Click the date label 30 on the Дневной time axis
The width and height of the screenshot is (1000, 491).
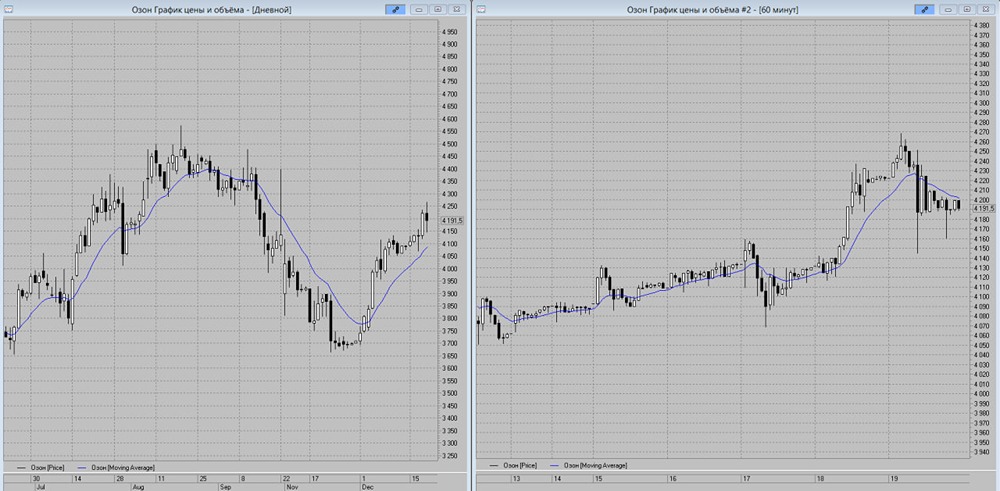click(37, 479)
